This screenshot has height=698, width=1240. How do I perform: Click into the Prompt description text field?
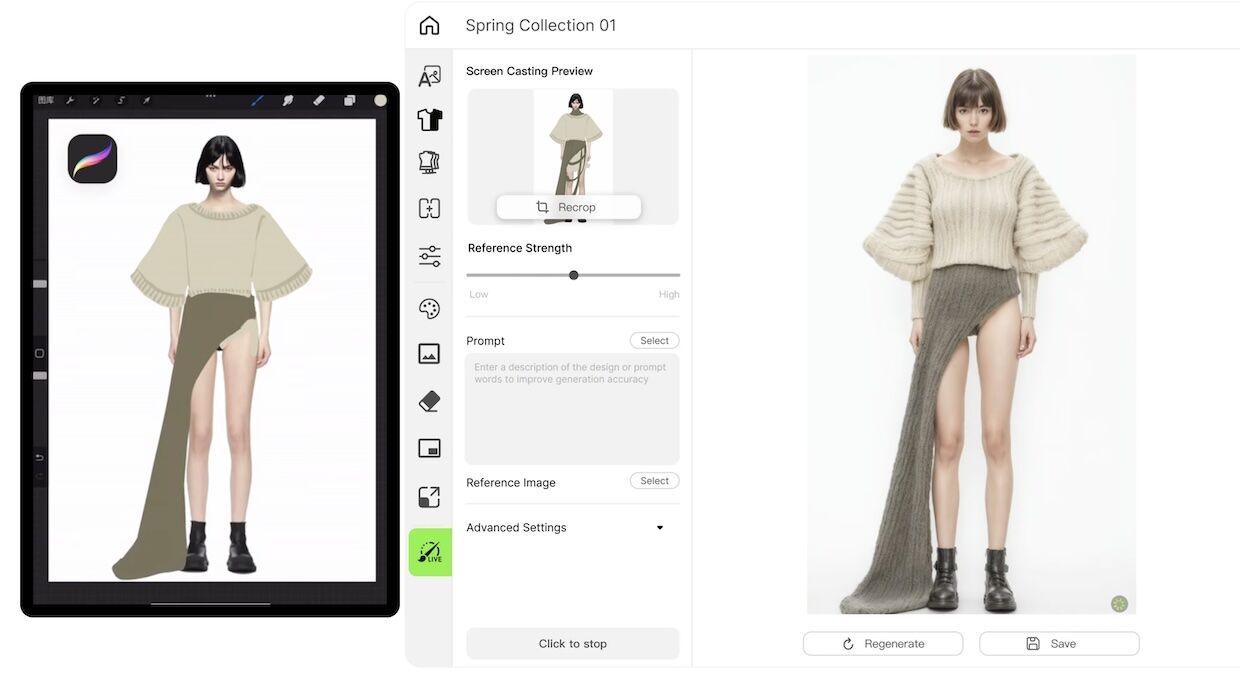572,408
